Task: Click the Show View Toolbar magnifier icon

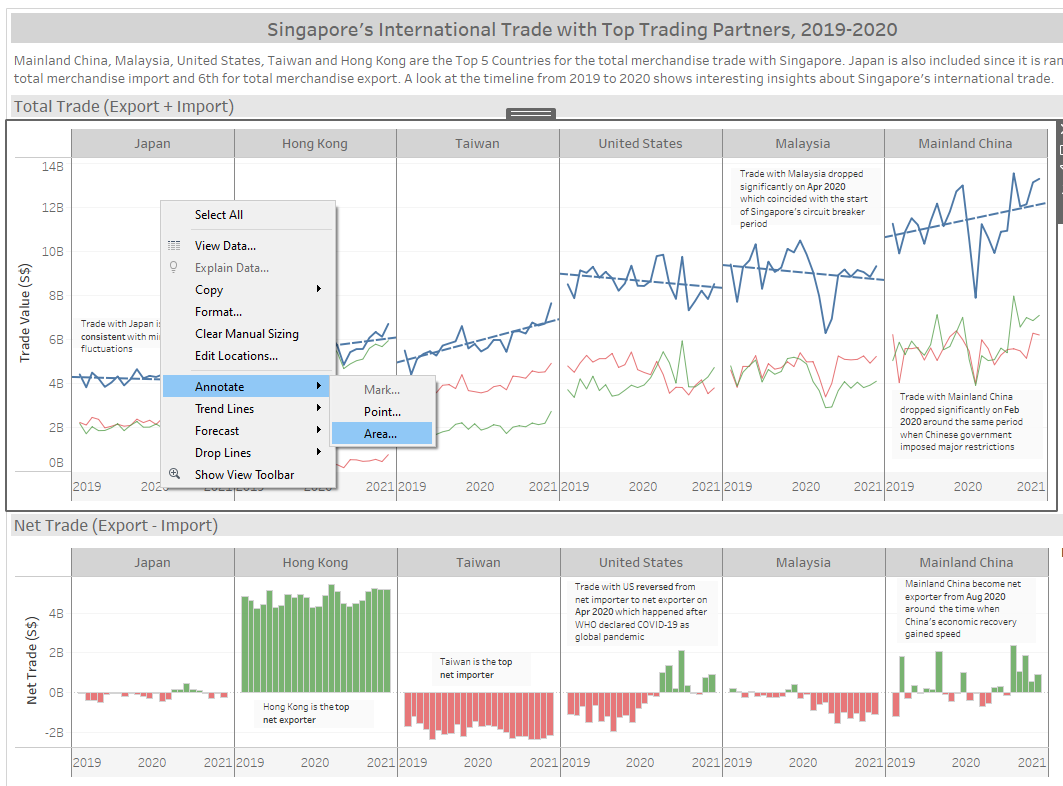Action: tap(174, 475)
